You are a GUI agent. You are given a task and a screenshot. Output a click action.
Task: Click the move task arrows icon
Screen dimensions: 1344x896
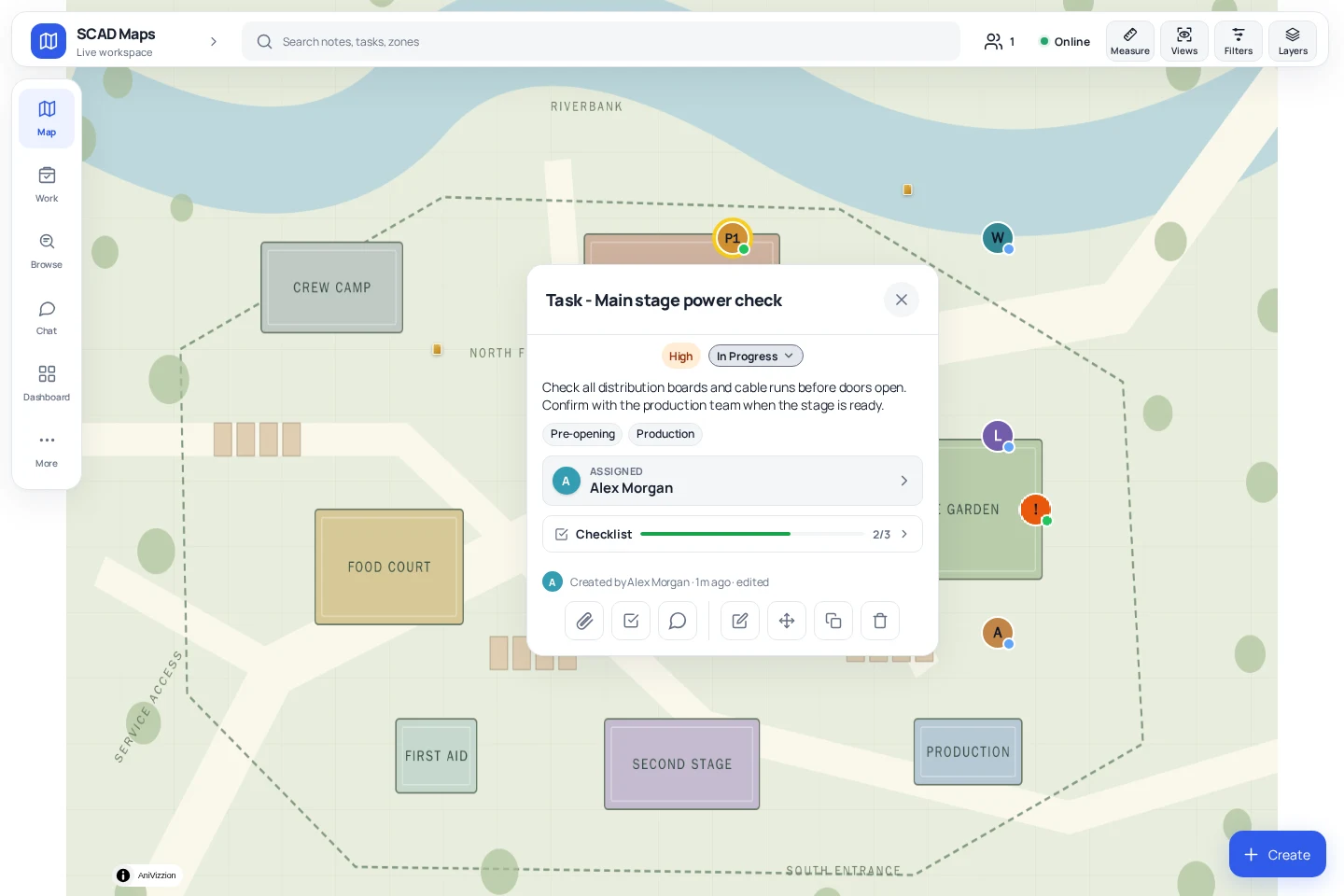click(x=787, y=621)
